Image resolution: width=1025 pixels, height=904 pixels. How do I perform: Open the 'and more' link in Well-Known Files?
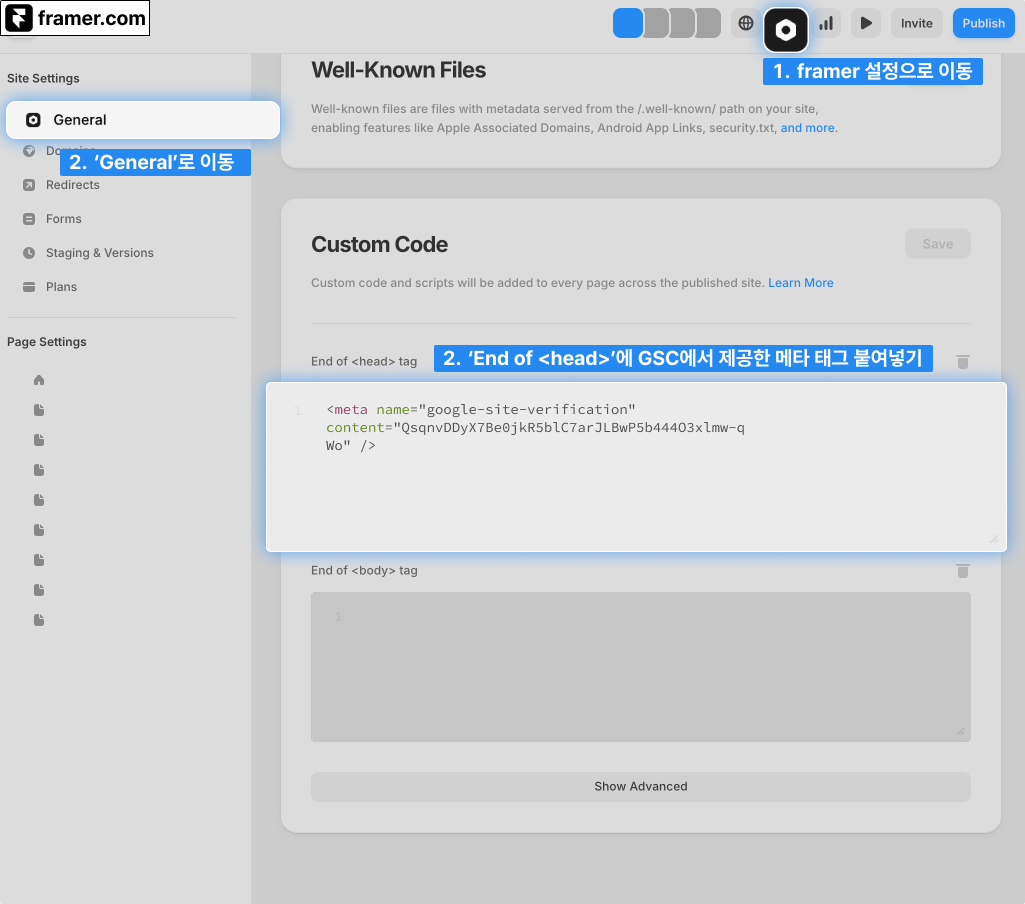pos(807,128)
